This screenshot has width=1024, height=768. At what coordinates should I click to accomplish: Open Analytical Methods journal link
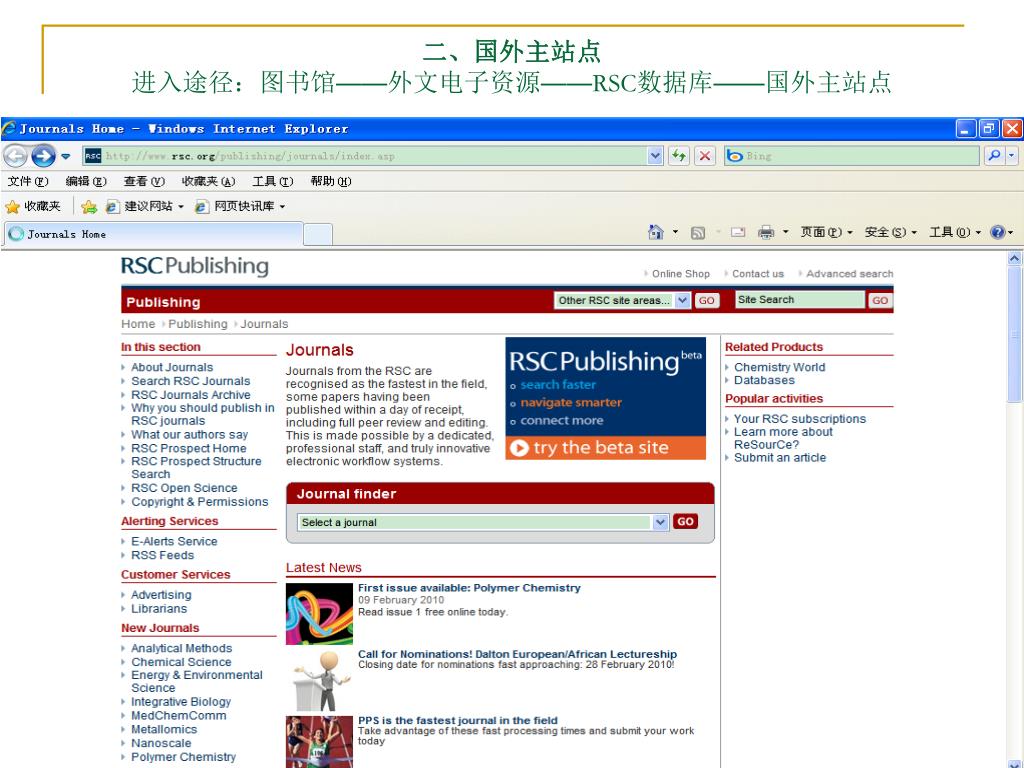pos(182,648)
